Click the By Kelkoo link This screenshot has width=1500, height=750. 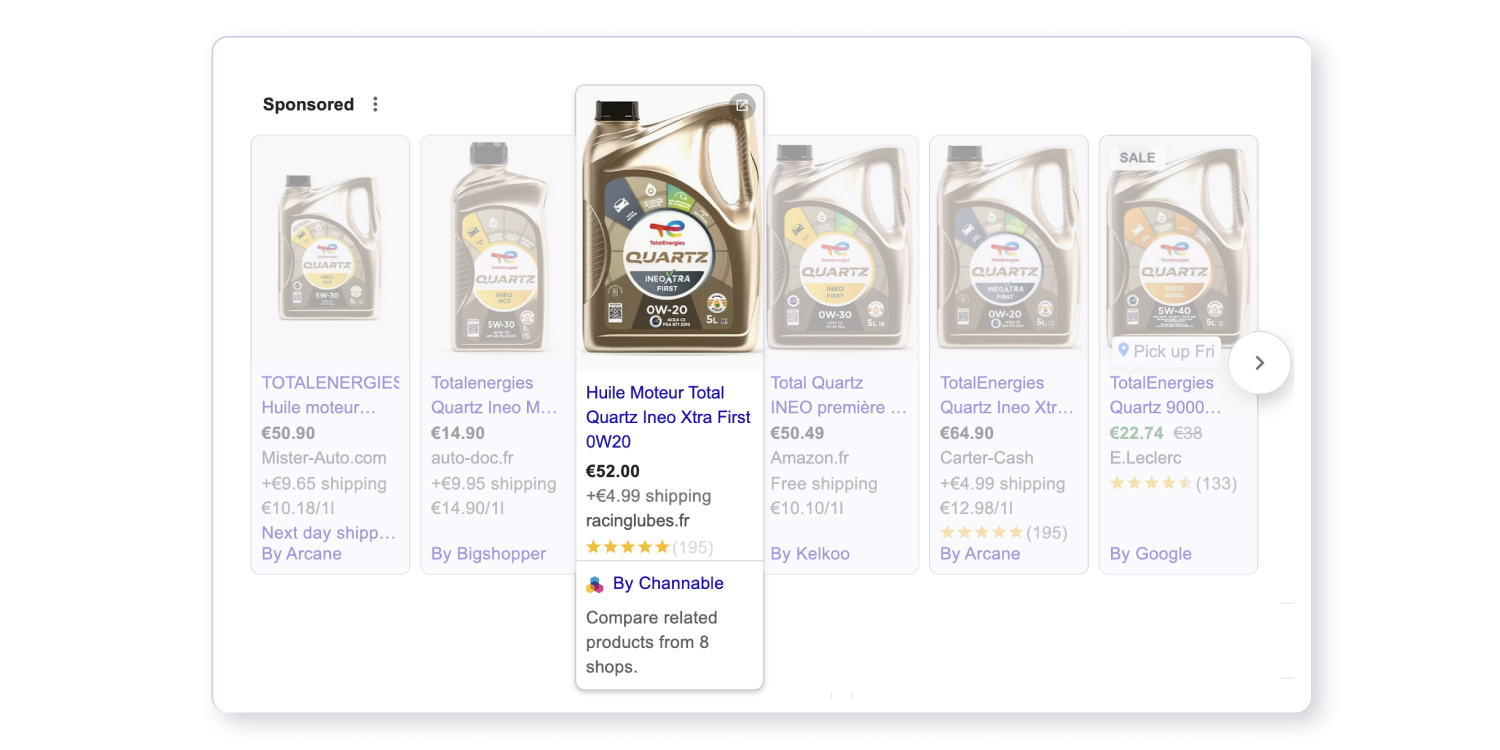[x=810, y=554]
